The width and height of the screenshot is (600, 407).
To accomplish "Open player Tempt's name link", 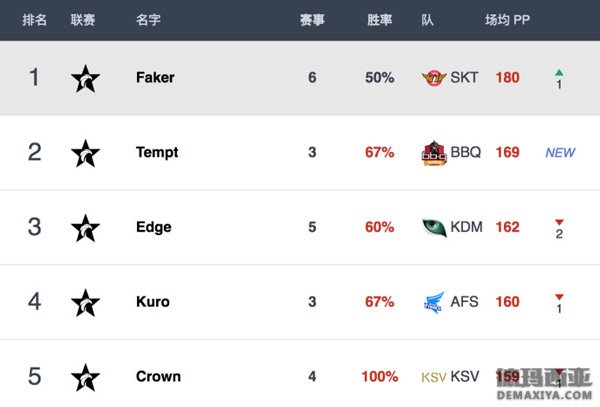I will tap(157, 153).
